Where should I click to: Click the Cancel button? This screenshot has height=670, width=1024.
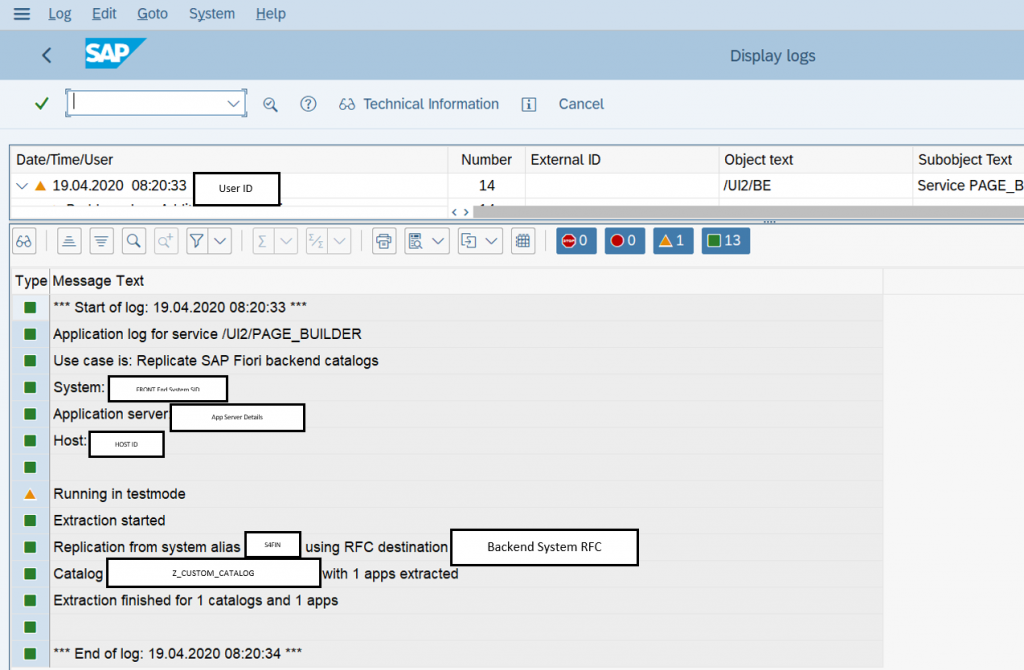point(581,104)
